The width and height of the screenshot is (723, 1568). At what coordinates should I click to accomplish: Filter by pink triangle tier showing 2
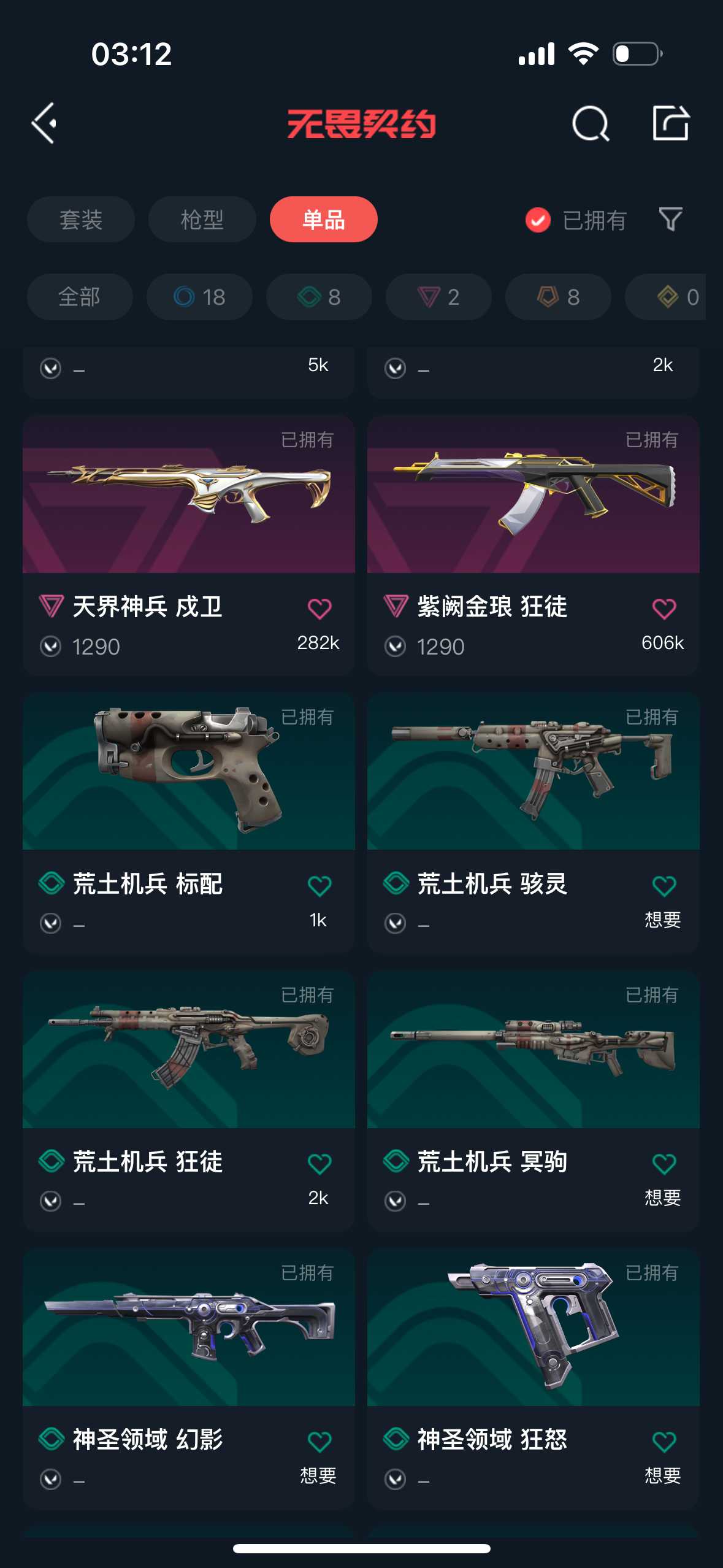(x=438, y=297)
